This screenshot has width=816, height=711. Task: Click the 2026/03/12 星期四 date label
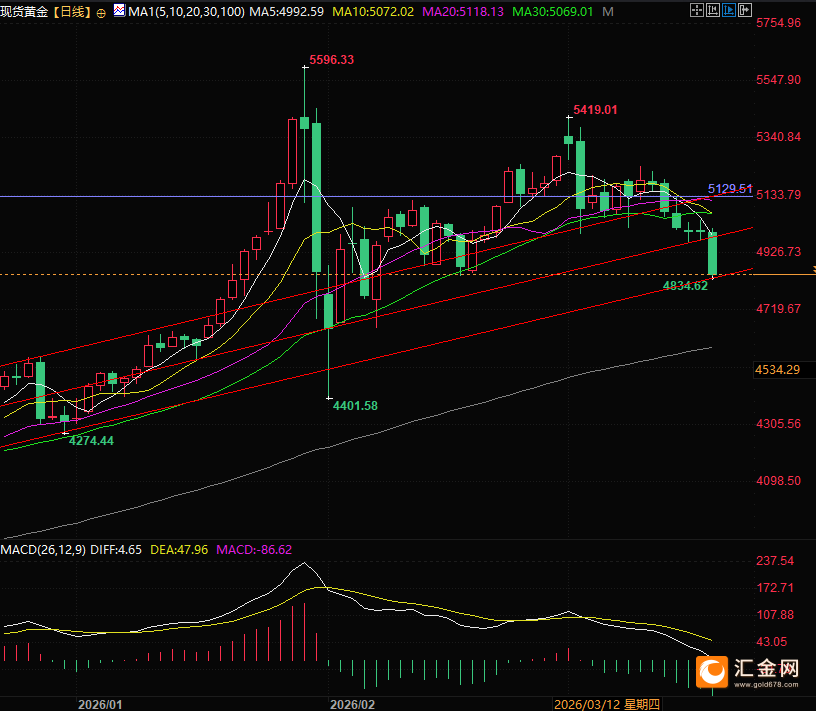click(x=607, y=705)
